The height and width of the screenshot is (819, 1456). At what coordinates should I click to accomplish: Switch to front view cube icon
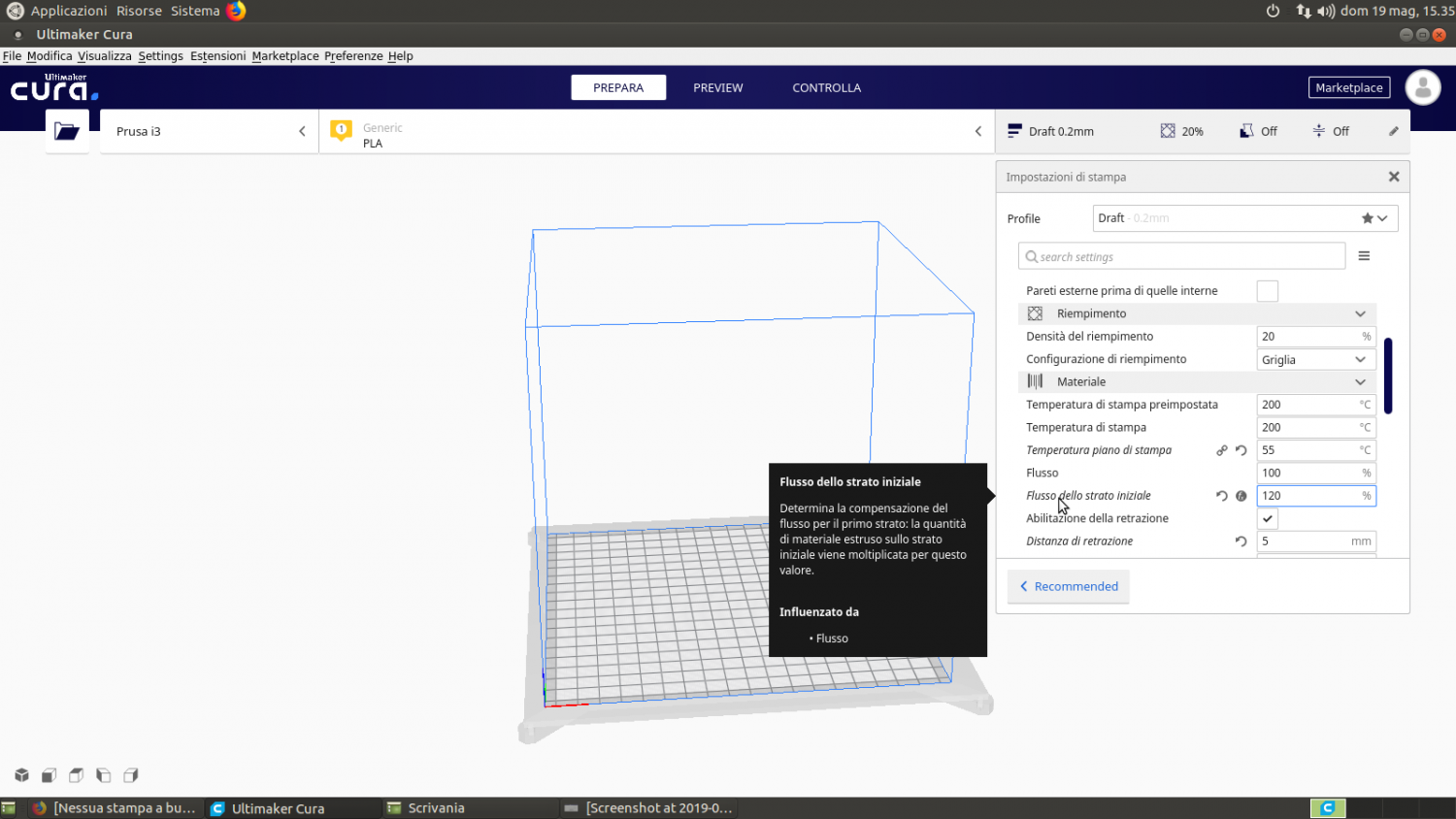point(49,775)
